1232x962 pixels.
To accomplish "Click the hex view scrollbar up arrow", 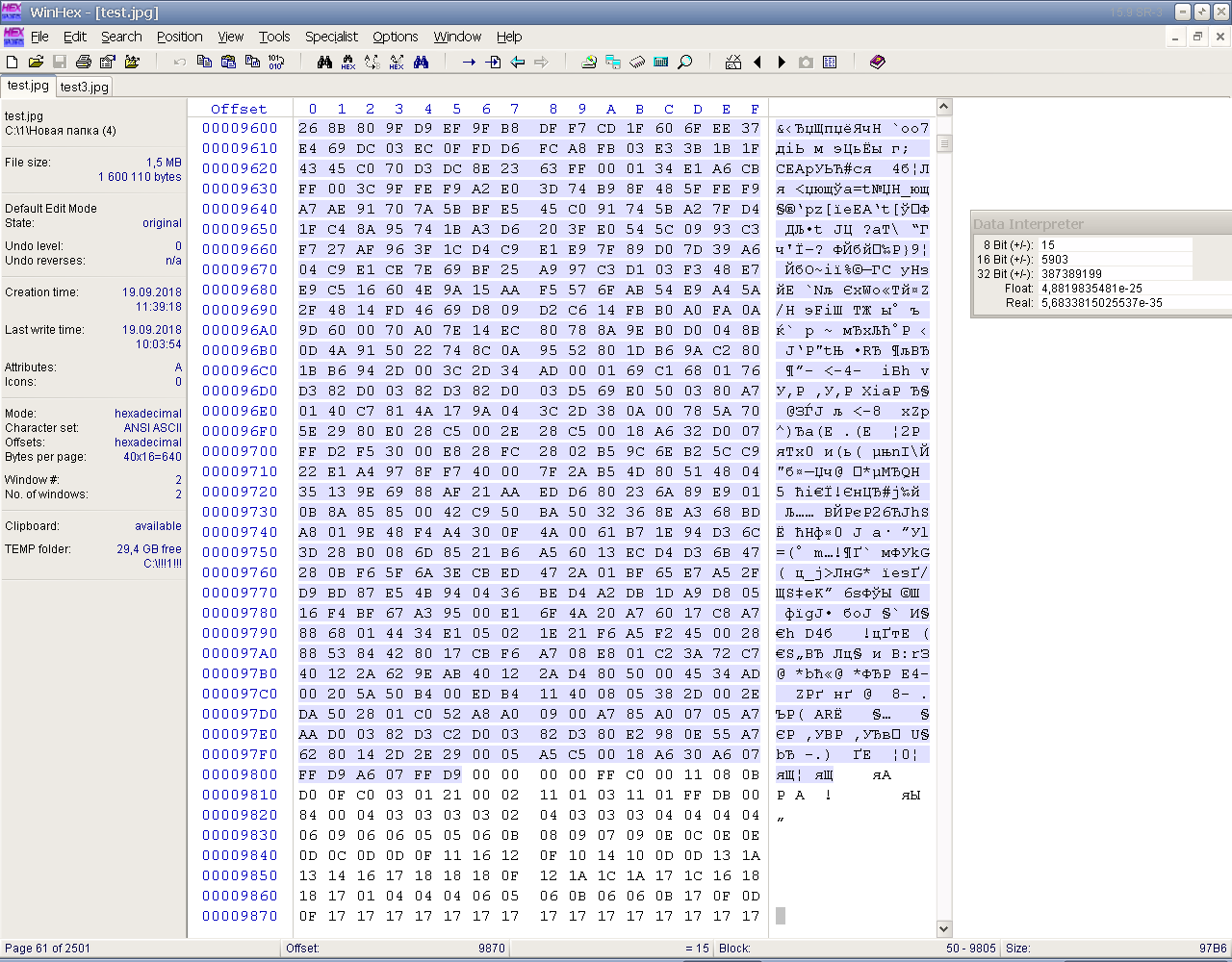I will point(944,107).
